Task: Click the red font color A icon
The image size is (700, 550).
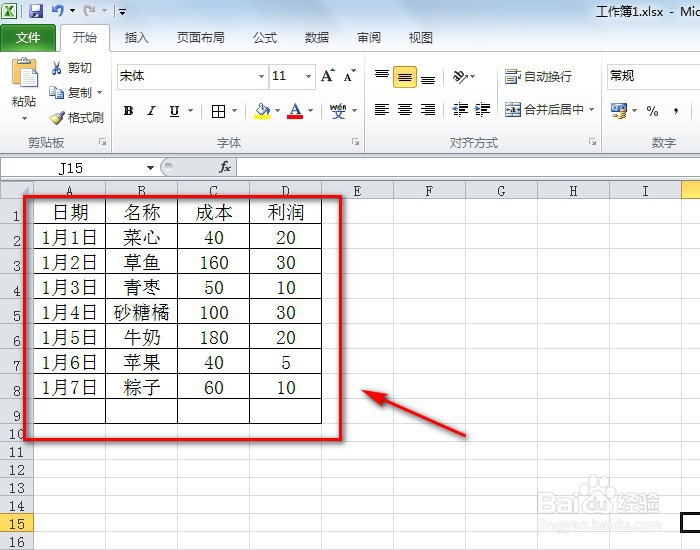Action: (295, 111)
